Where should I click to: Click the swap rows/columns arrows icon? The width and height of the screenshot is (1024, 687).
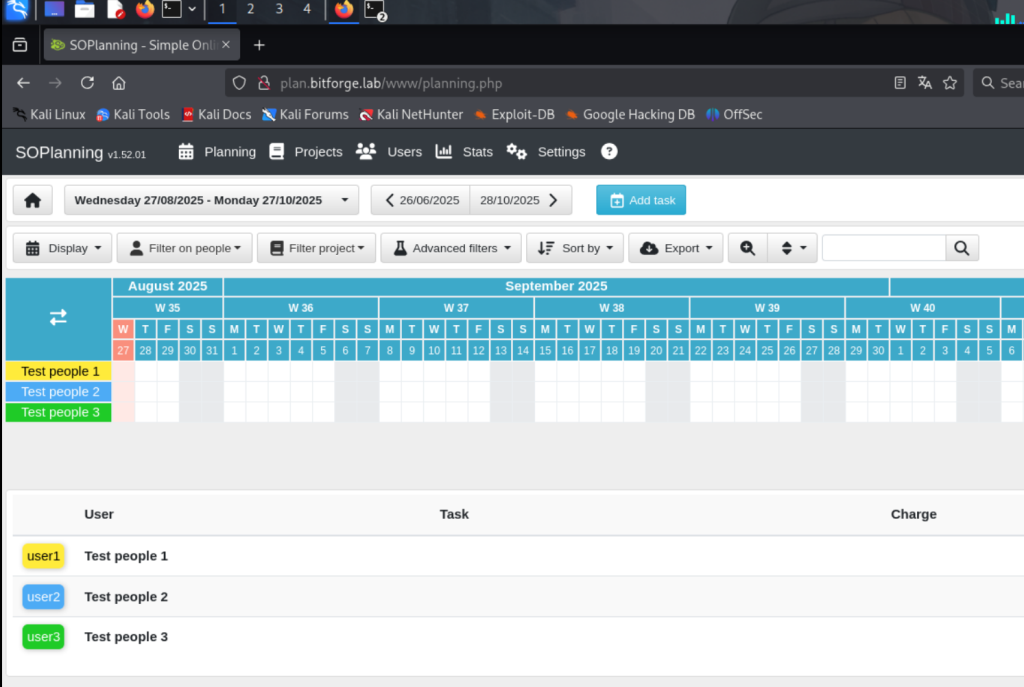coord(58,317)
